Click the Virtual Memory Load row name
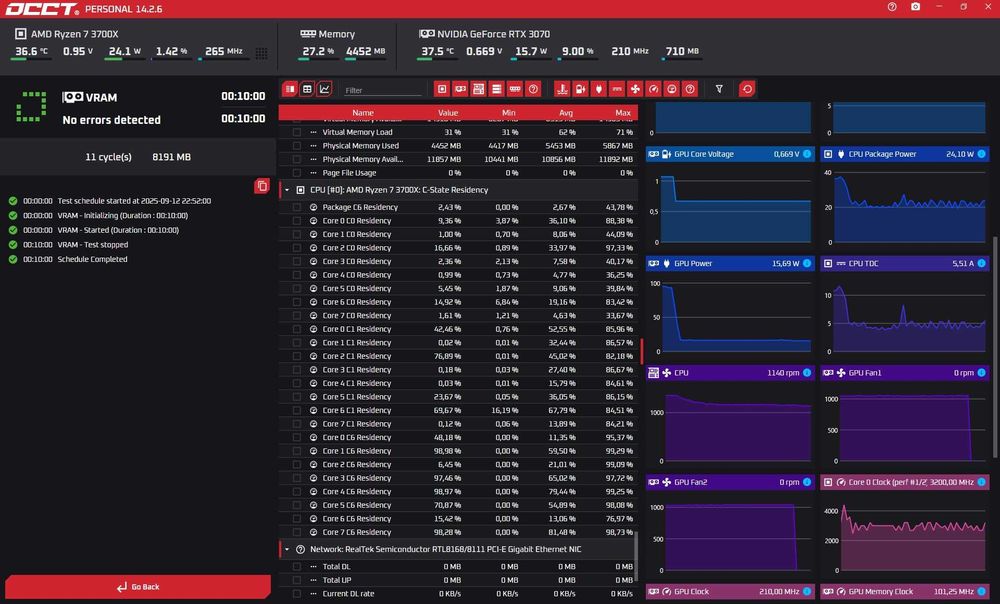 [357, 132]
